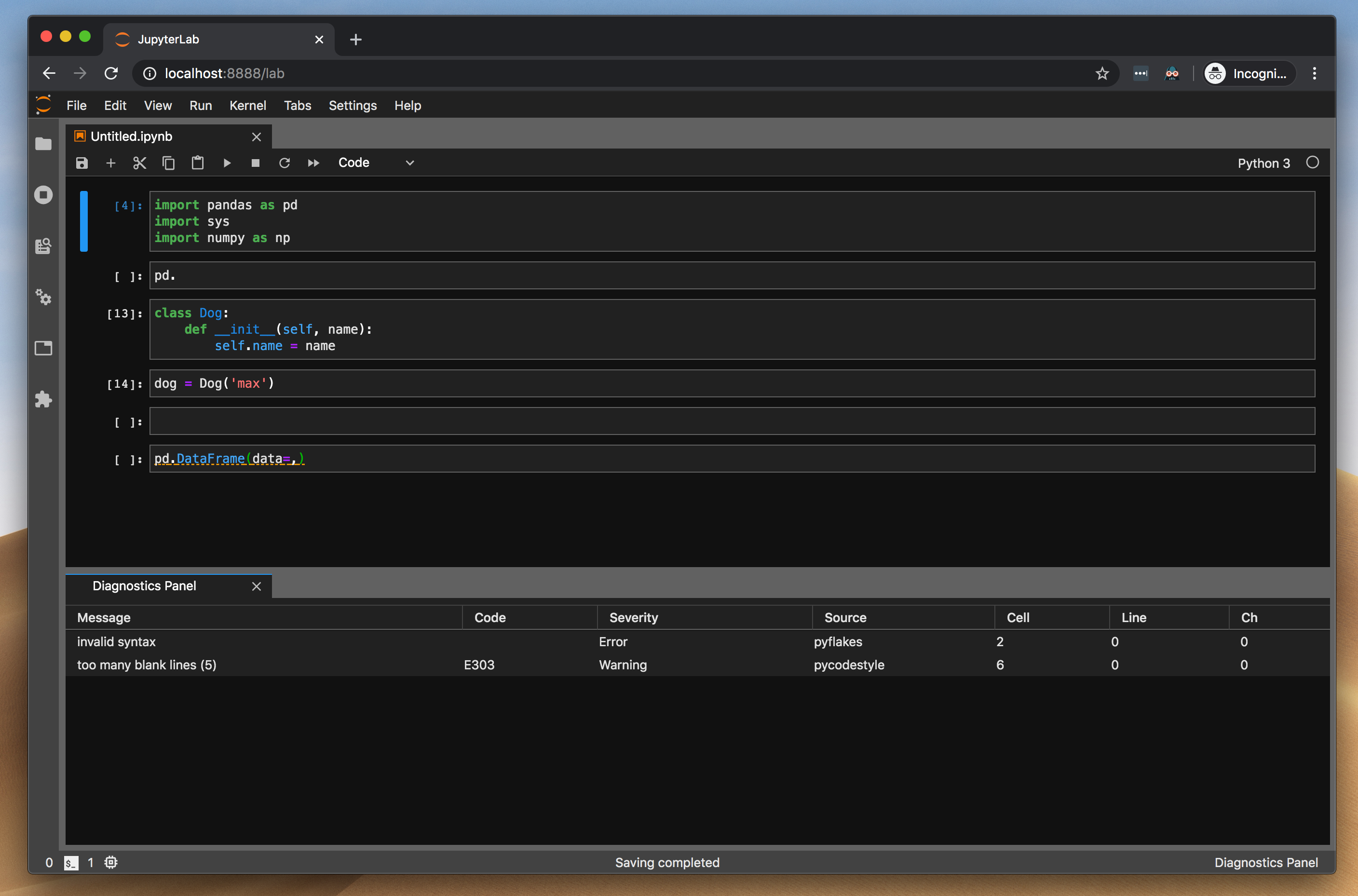The image size is (1358, 896).
Task: Open the Running Terminals and Kernels sidebar
Action: tap(43, 195)
